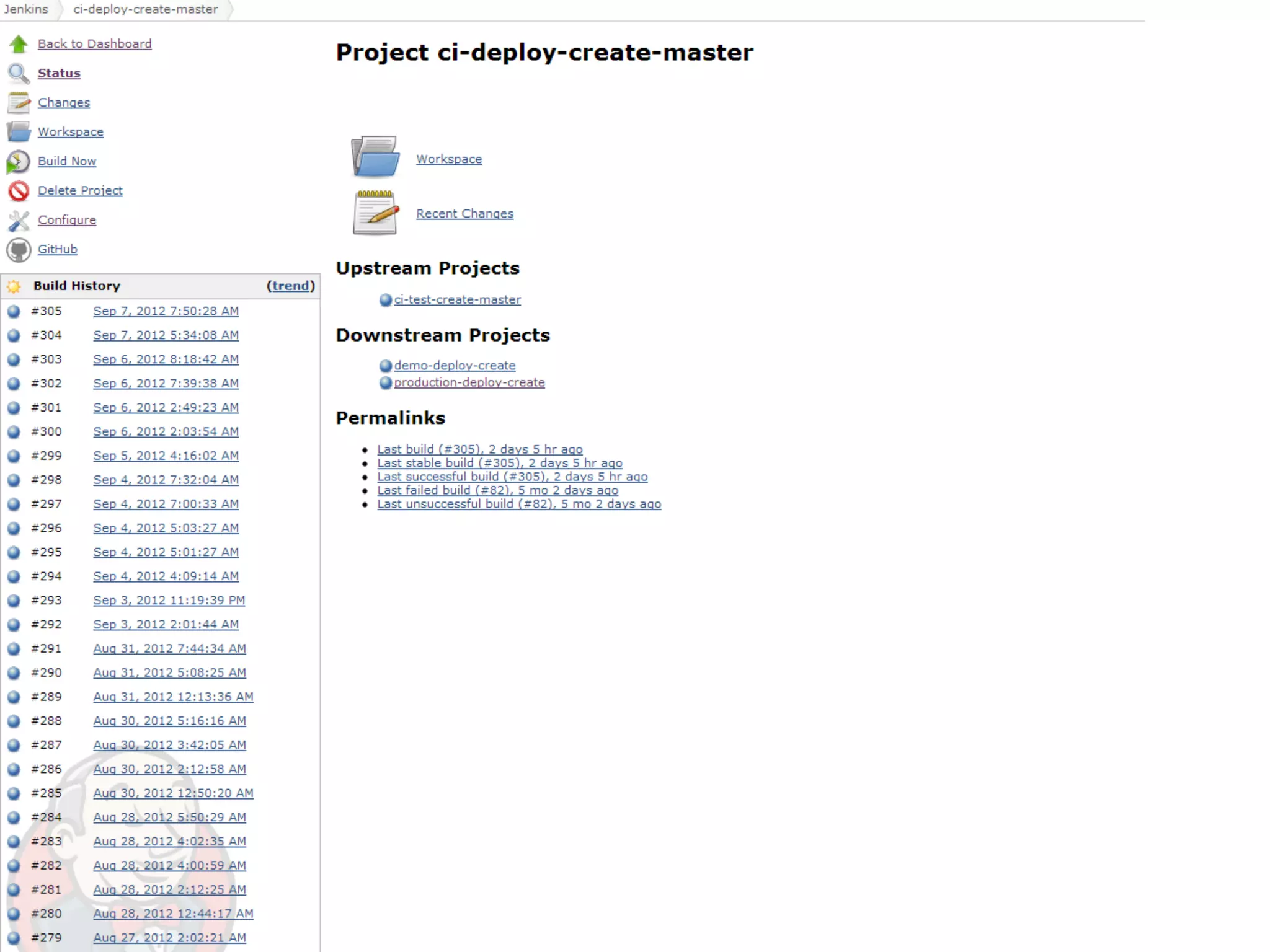Click the Configure tools icon
Viewport: 1270px width, 952px height.
(19, 220)
